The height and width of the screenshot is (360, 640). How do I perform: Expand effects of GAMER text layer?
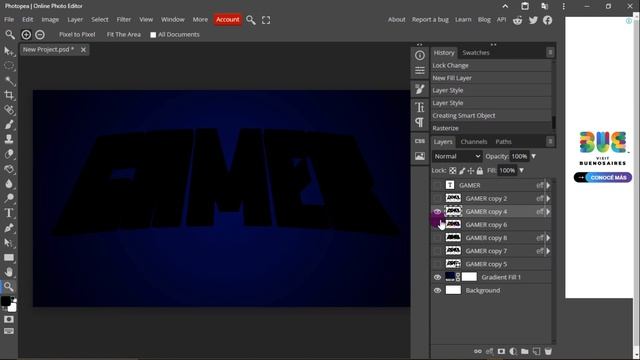(548, 185)
